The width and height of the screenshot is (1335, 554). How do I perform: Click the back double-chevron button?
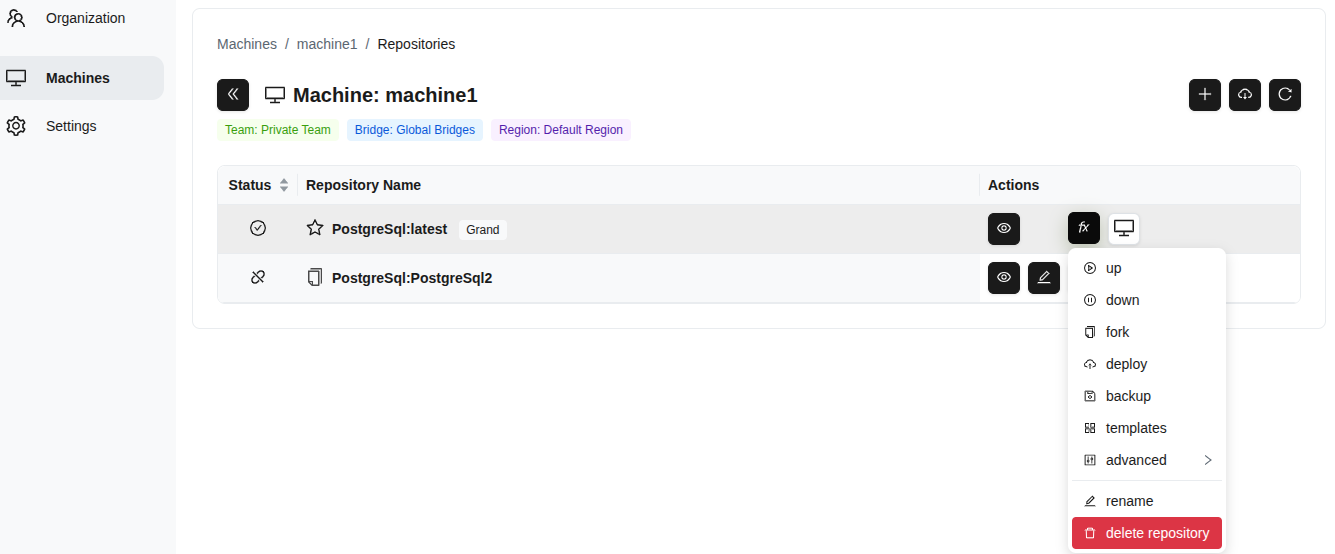(x=233, y=95)
